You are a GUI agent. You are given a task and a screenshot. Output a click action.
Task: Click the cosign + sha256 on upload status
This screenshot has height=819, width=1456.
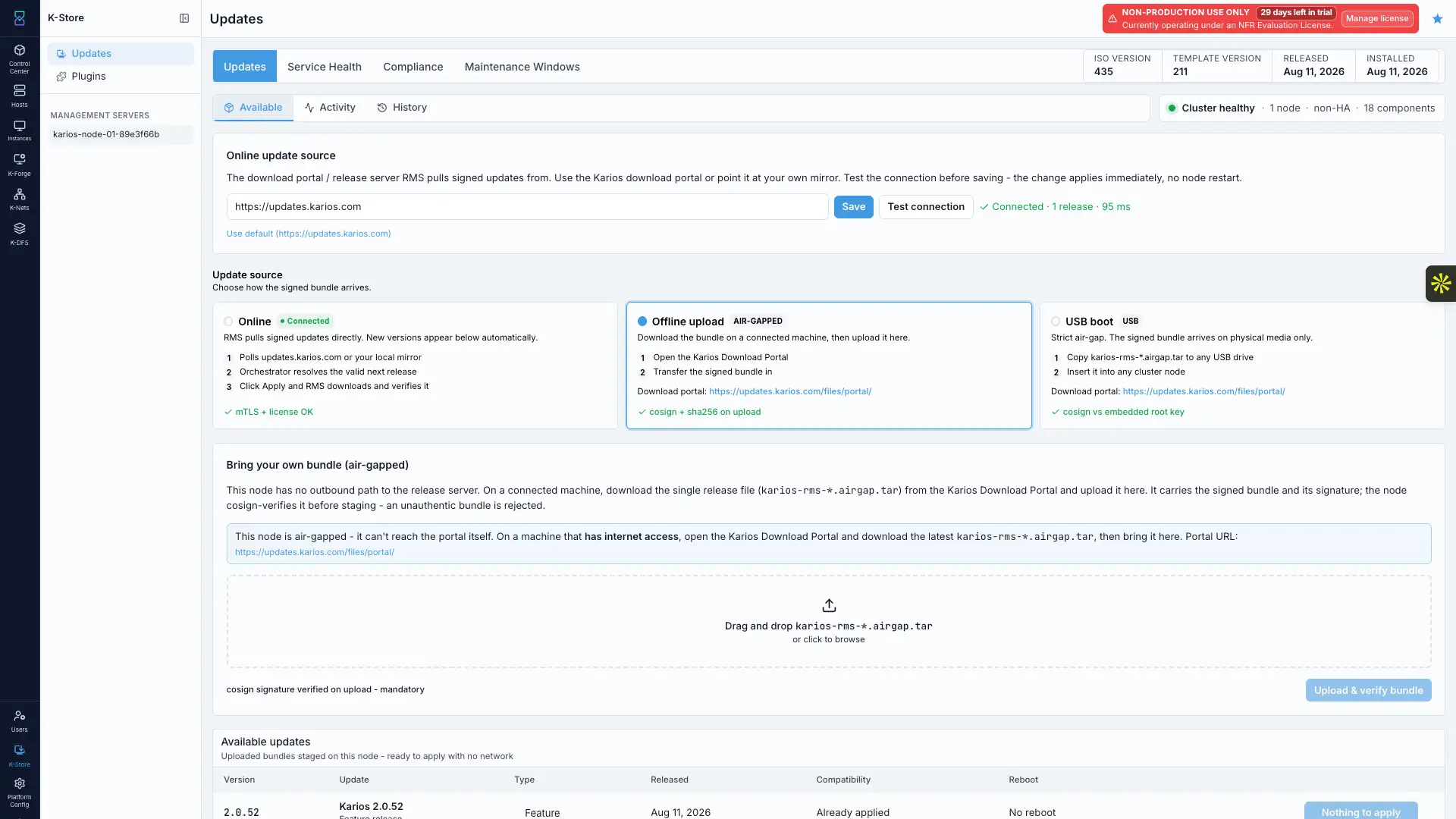[699, 413]
